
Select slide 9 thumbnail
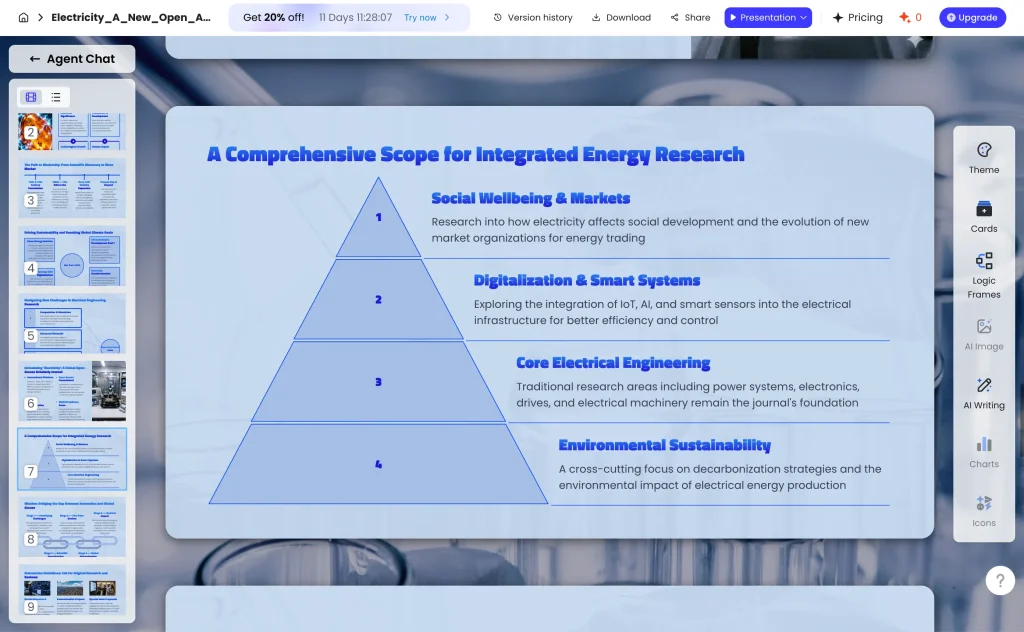click(72, 590)
